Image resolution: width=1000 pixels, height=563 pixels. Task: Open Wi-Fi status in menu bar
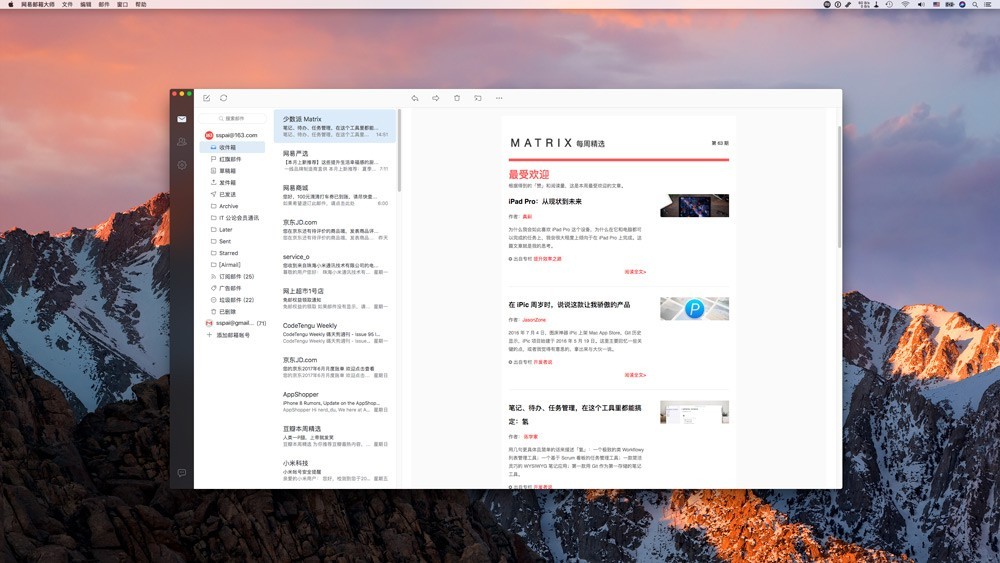point(905,4)
